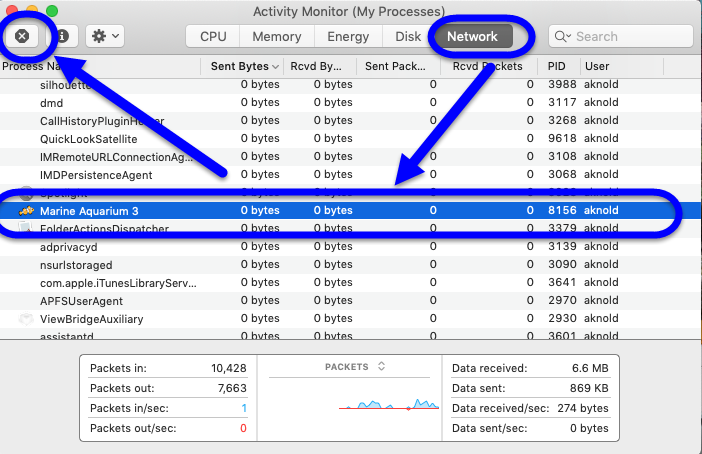
Task: Sort by Sent Bytes column header
Action: (239, 66)
